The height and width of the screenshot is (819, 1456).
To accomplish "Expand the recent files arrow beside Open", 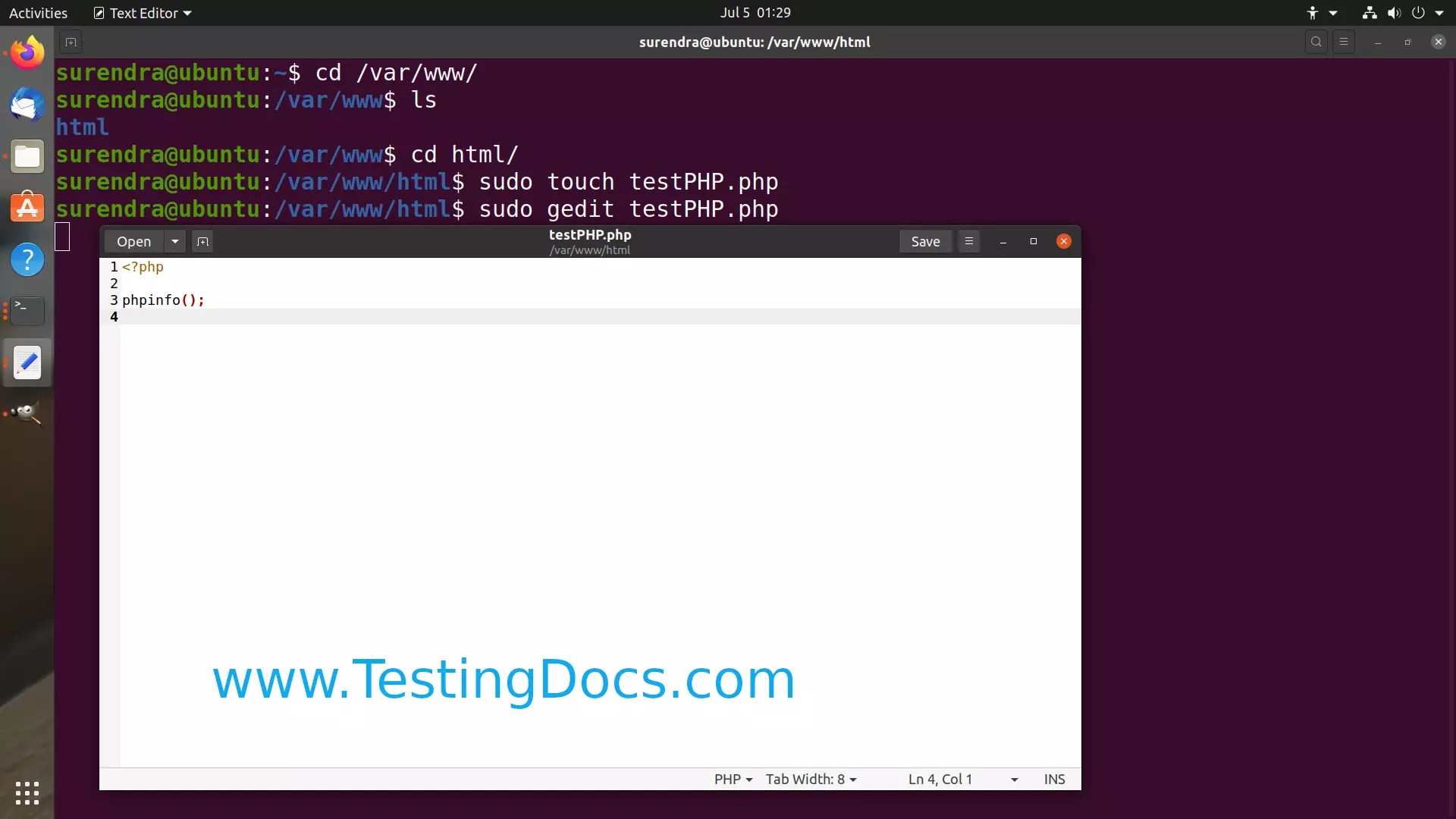I will click(175, 241).
